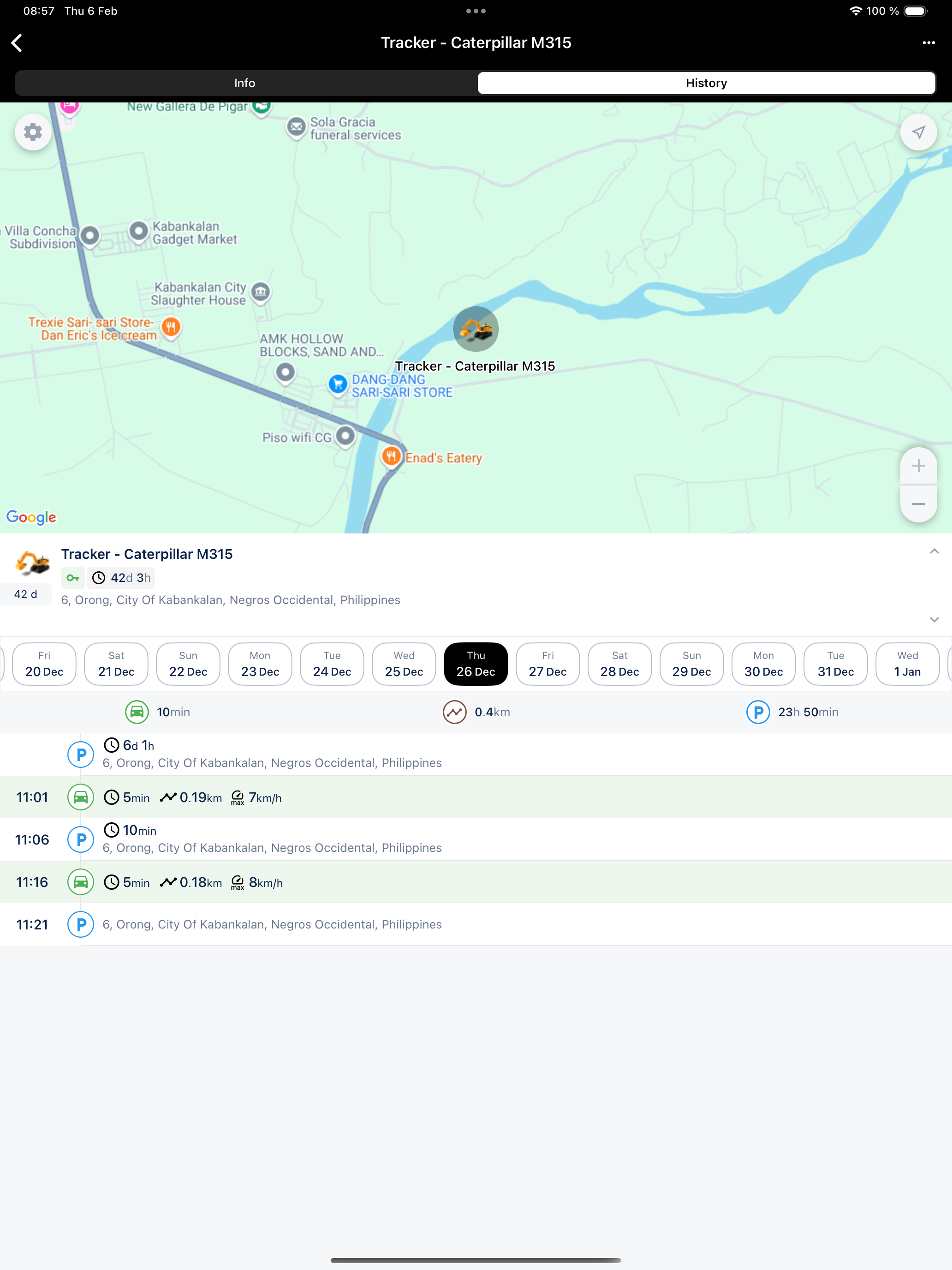The image size is (952, 1270).
Task: Choose Tue 31 Dec in date strip
Action: [835, 664]
